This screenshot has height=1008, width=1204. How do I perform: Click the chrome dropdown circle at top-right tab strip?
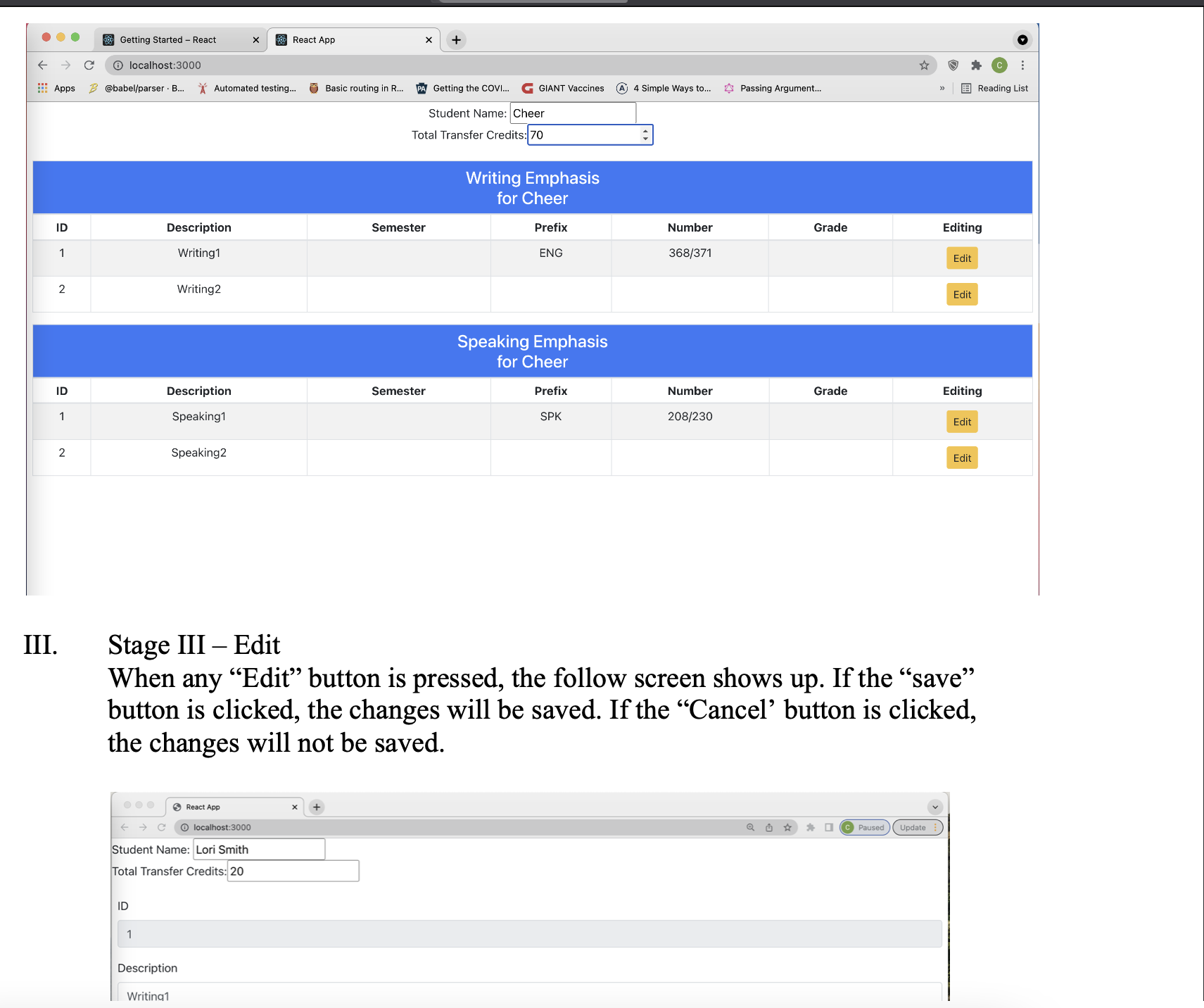pos(1022,40)
